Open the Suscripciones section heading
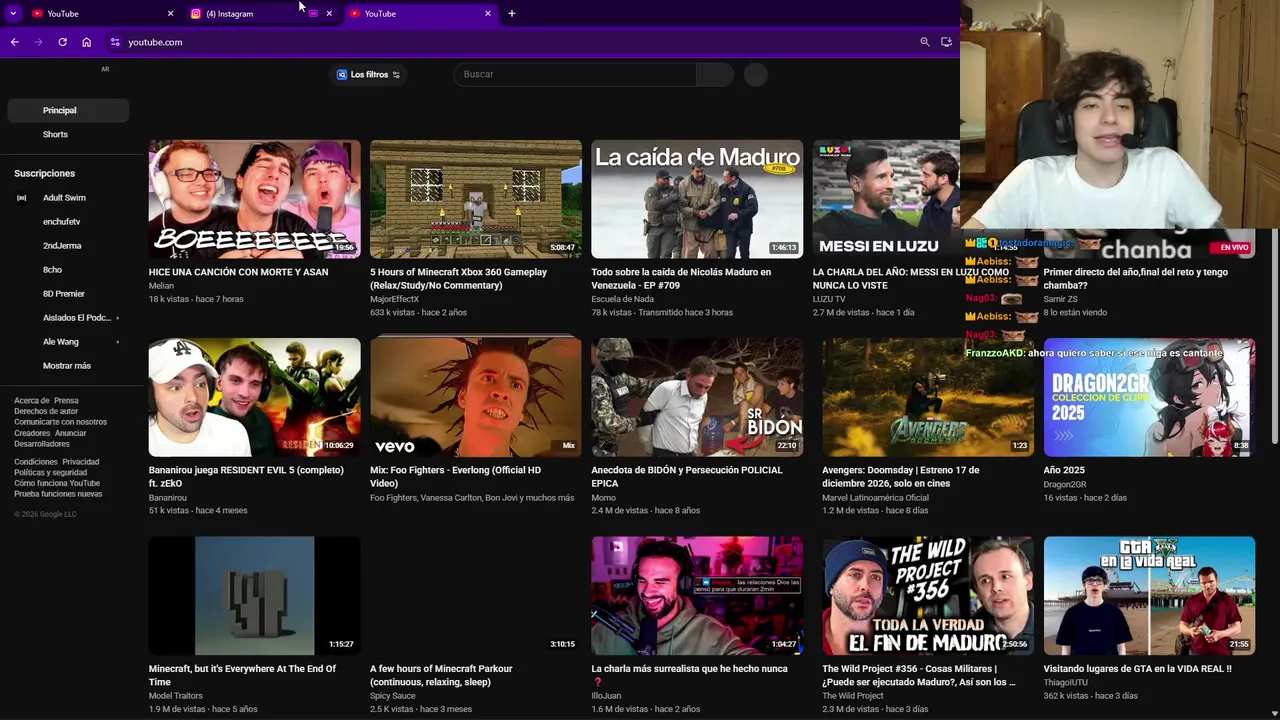 point(44,174)
